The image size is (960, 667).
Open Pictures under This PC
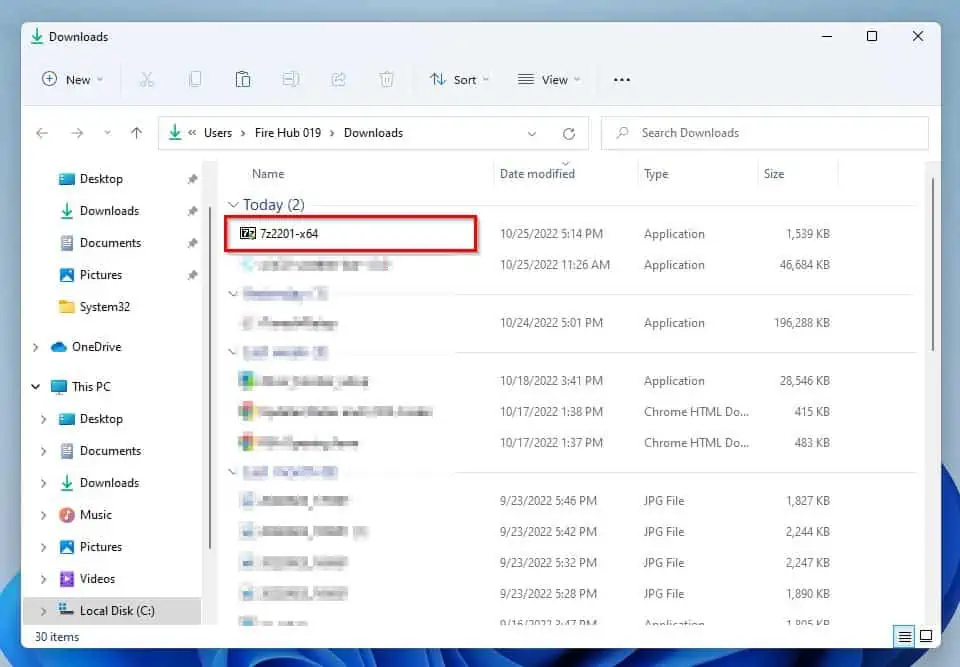click(x=91, y=547)
